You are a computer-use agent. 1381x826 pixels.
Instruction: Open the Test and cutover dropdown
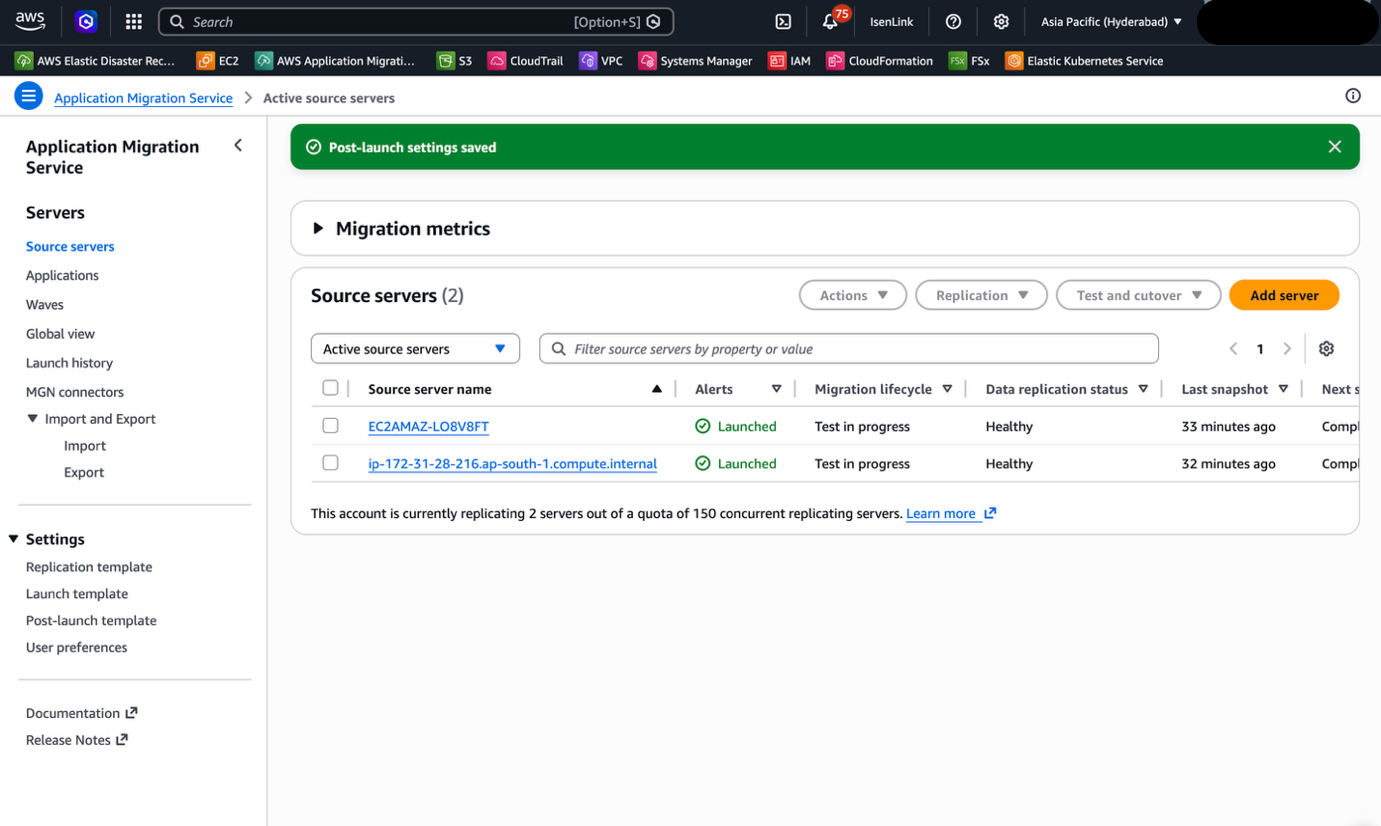coord(1138,295)
